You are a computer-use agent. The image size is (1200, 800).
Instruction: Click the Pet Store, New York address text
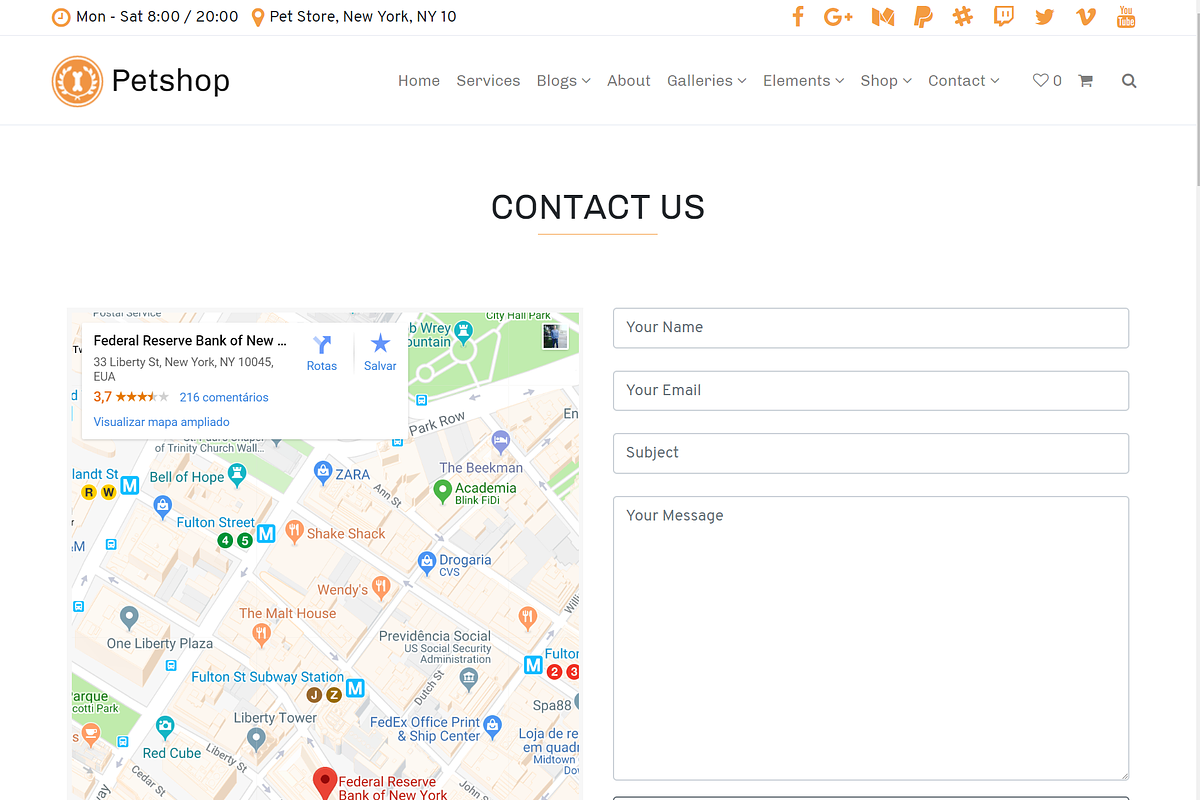(363, 16)
